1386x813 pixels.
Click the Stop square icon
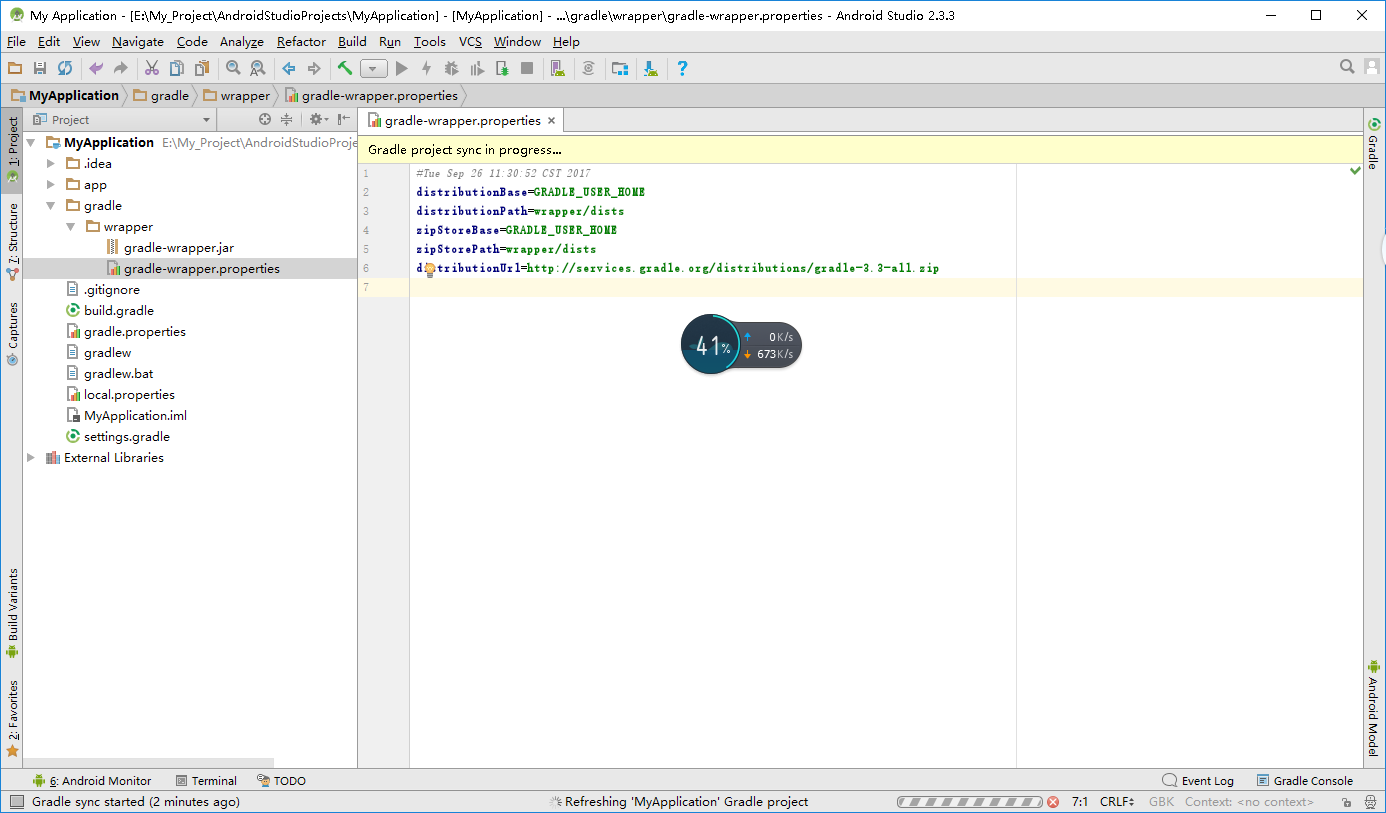(x=527, y=68)
